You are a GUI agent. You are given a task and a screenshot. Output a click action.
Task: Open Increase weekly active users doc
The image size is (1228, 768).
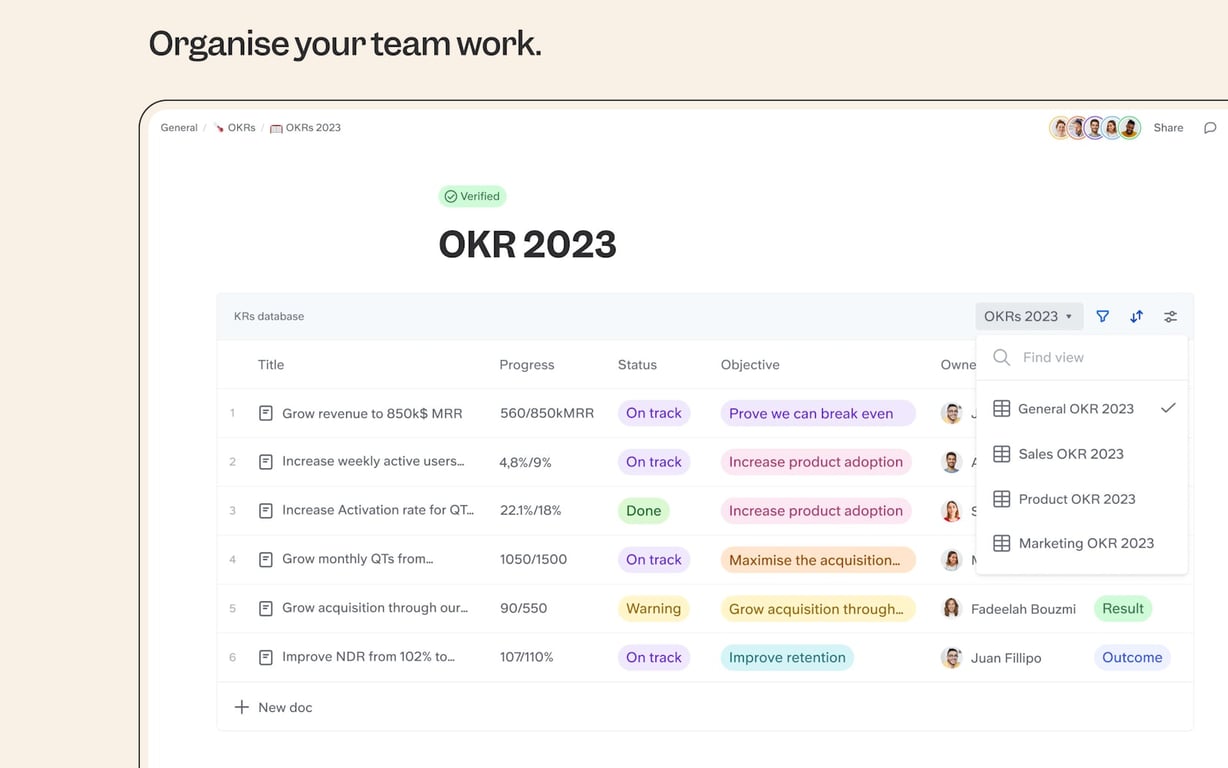click(x=373, y=462)
